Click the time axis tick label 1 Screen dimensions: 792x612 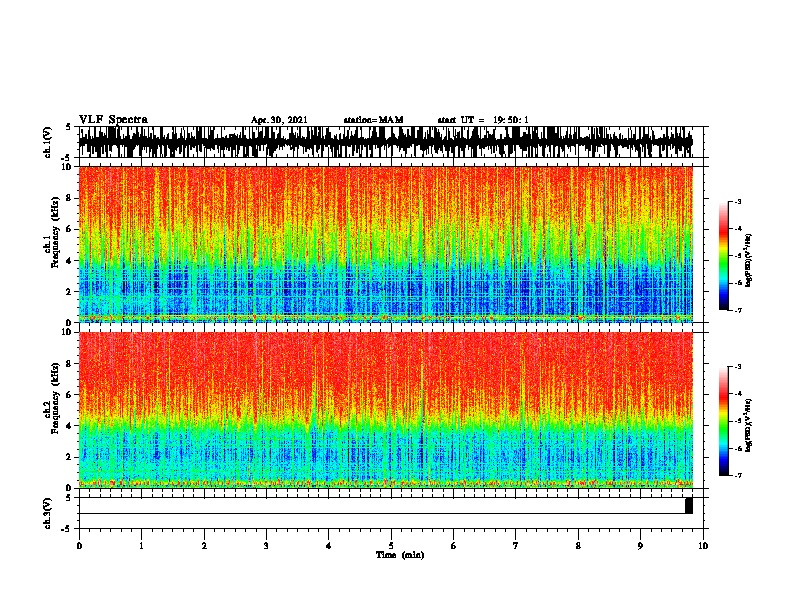141,546
